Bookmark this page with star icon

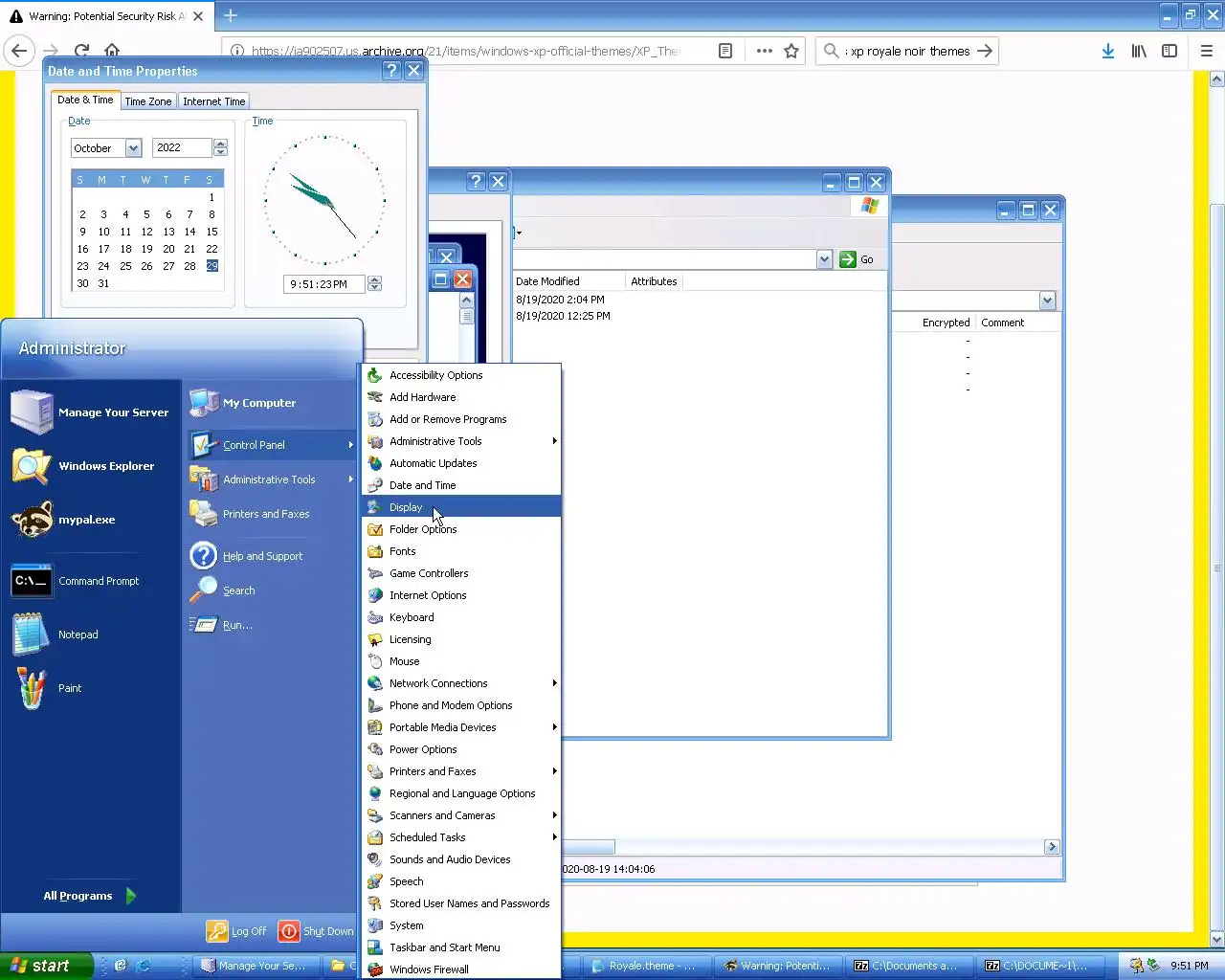(x=791, y=51)
